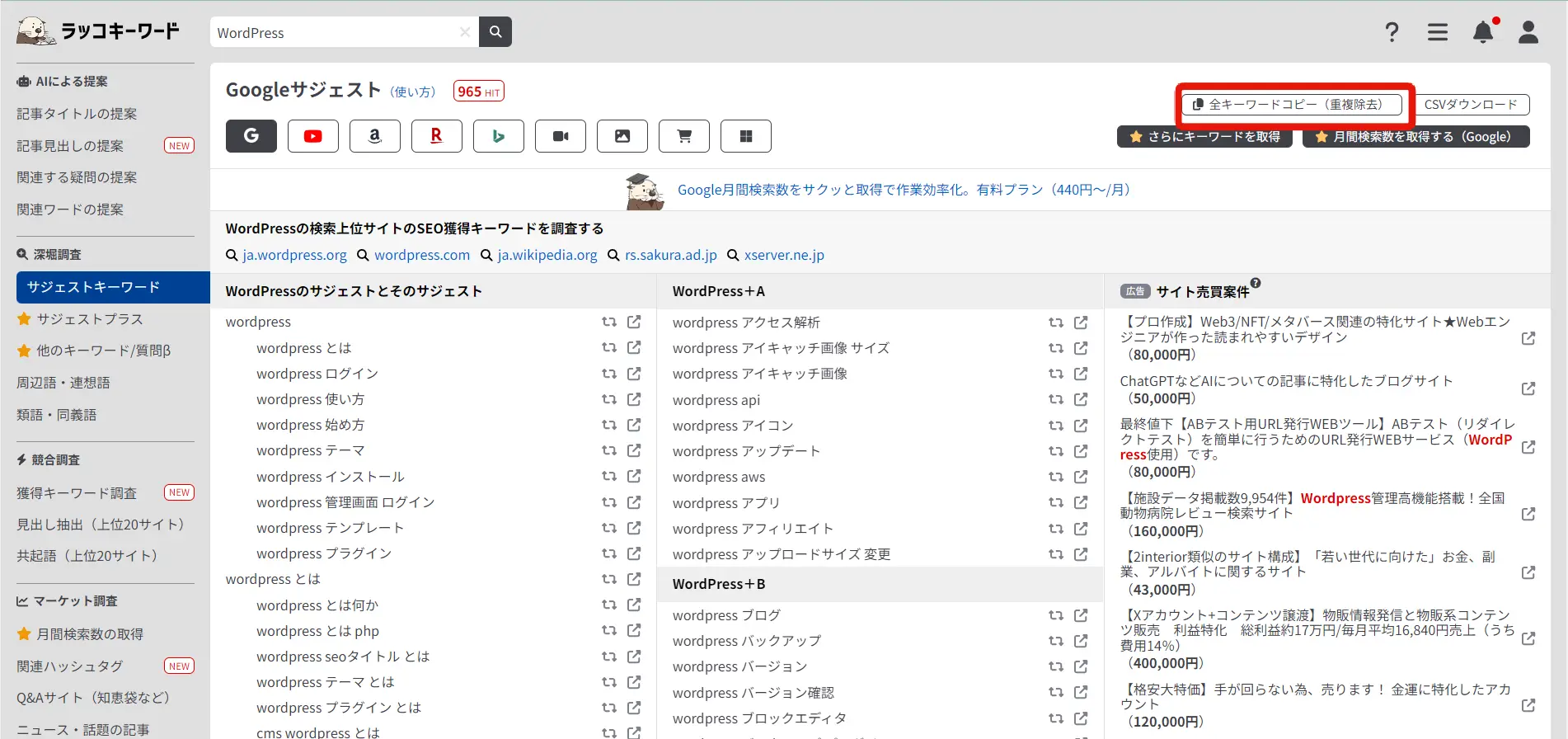Select the Amazon suggest source icon
Image resolution: width=1568 pixels, height=739 pixels.
pos(375,136)
